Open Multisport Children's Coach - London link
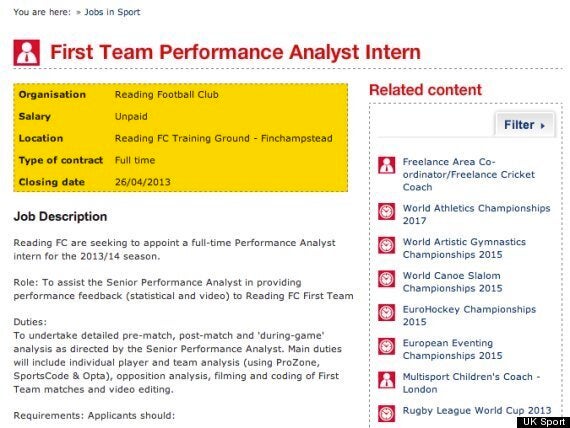This screenshot has height=428, width=570. (x=471, y=383)
